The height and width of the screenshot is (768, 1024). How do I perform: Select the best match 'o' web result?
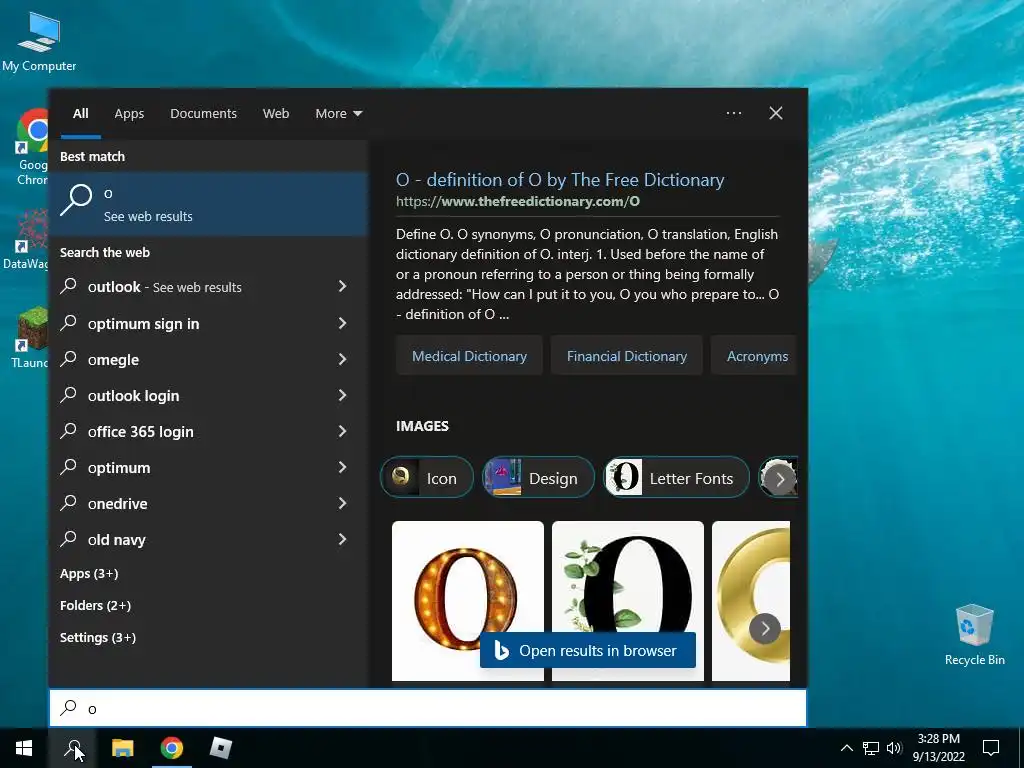pyautogui.click(x=209, y=204)
